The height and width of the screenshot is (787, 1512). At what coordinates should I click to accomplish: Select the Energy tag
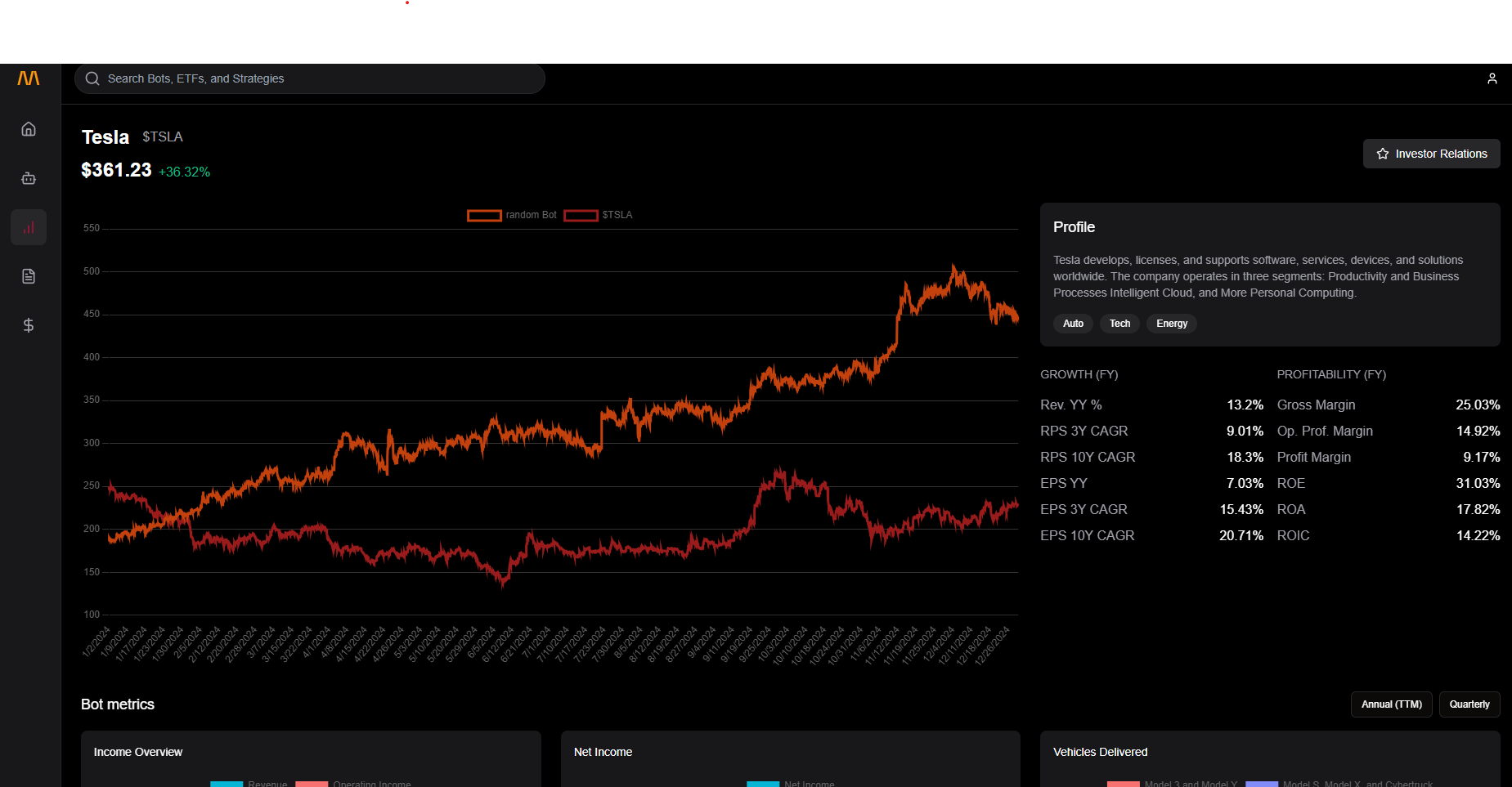pyautogui.click(x=1172, y=324)
